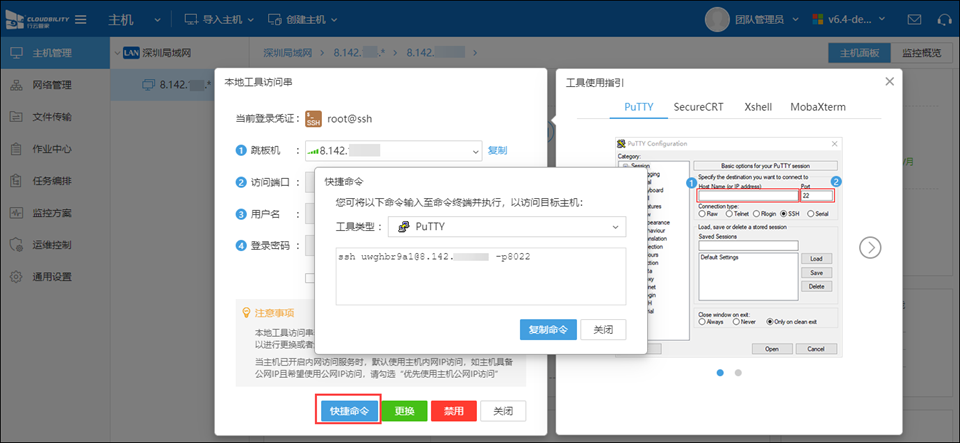Viewport: 960px width, 443px height.
Task: Click next arrow in the tool guide carousel
Action: pyautogui.click(x=870, y=247)
